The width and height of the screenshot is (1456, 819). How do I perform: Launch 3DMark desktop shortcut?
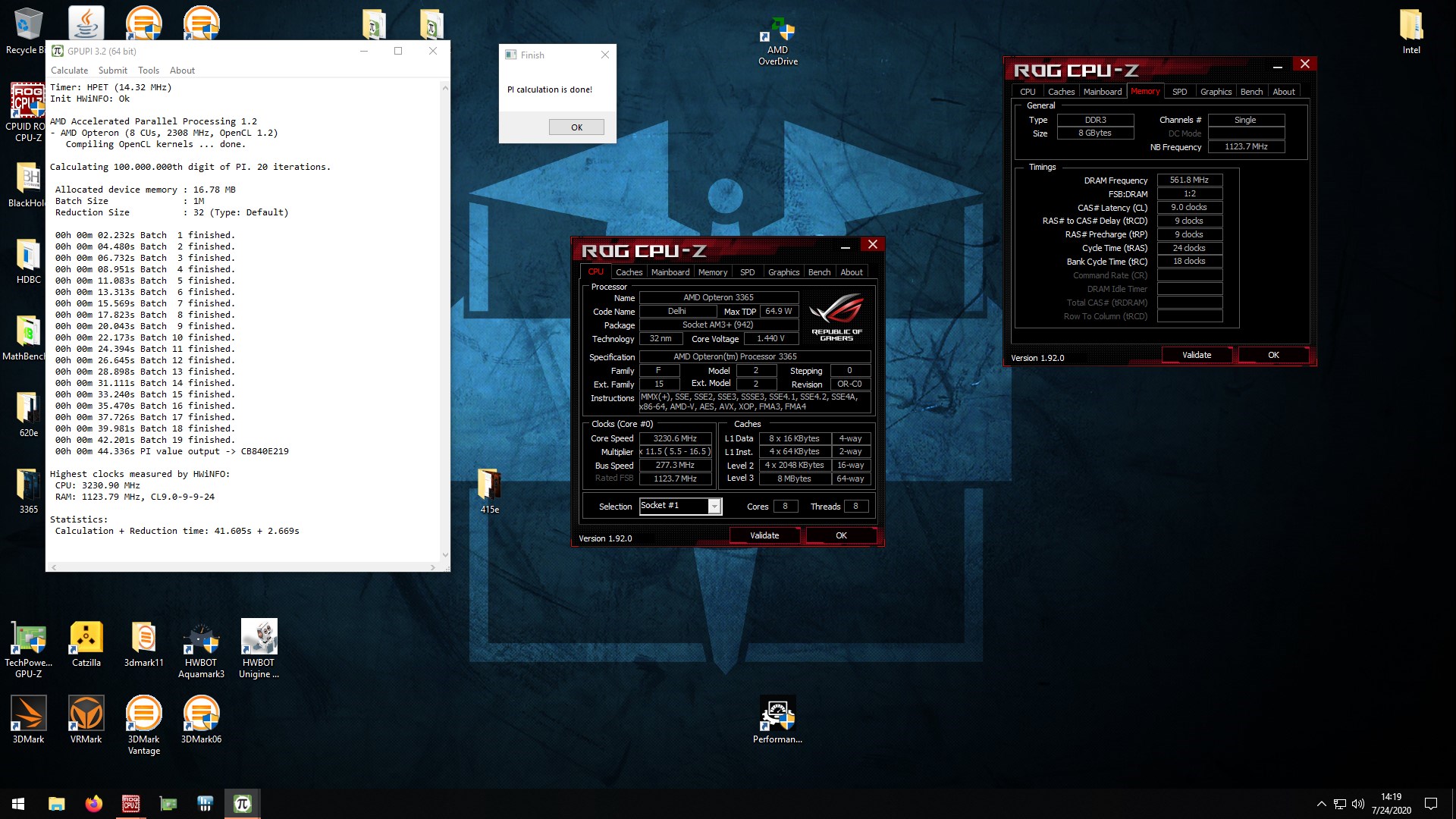tap(28, 720)
